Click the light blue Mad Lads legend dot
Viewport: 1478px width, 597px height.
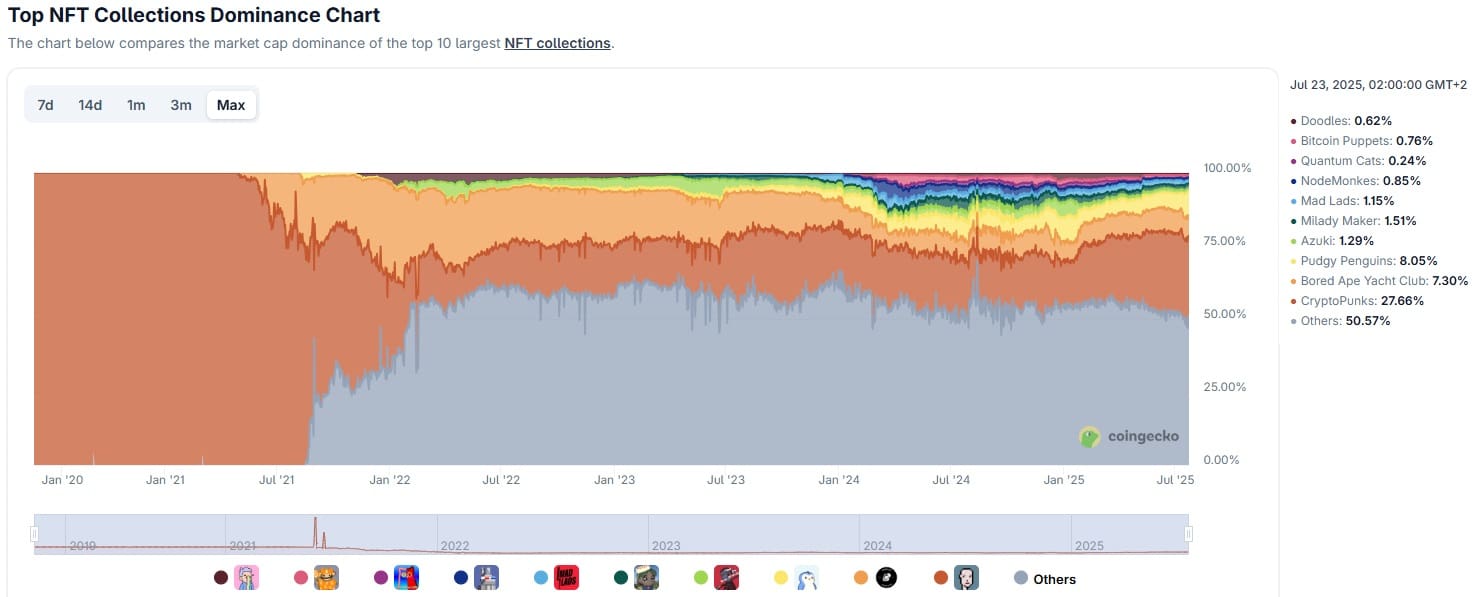pos(541,578)
